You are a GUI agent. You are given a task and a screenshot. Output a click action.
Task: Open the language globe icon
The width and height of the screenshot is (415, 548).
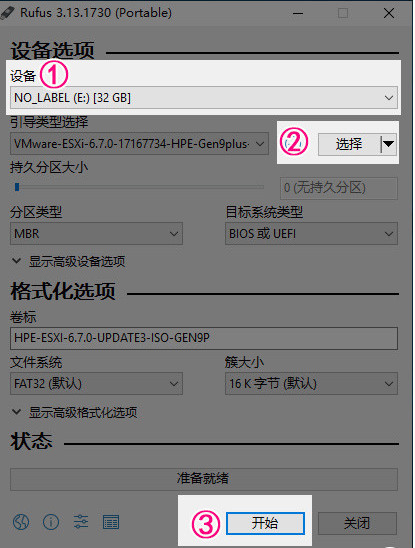point(21,522)
